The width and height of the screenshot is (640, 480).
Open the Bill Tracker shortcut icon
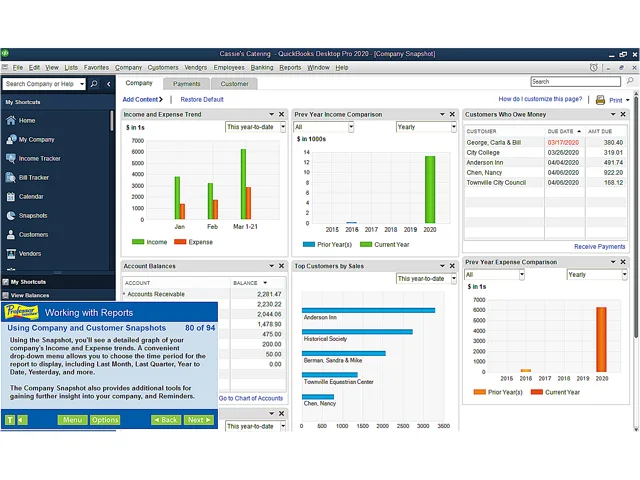coord(11,178)
